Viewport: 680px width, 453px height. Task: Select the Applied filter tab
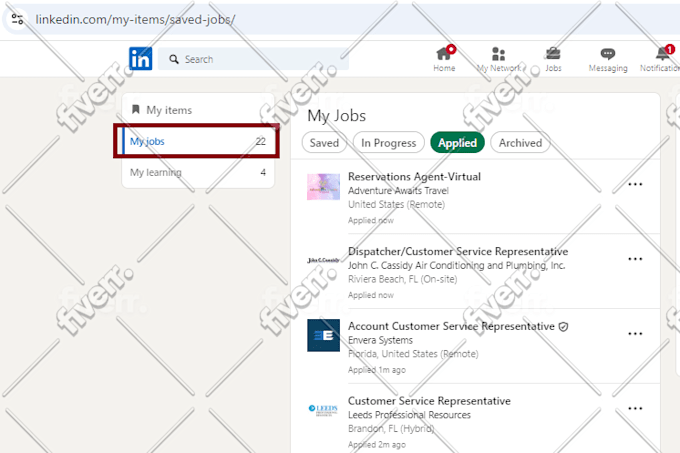pyautogui.click(x=458, y=143)
